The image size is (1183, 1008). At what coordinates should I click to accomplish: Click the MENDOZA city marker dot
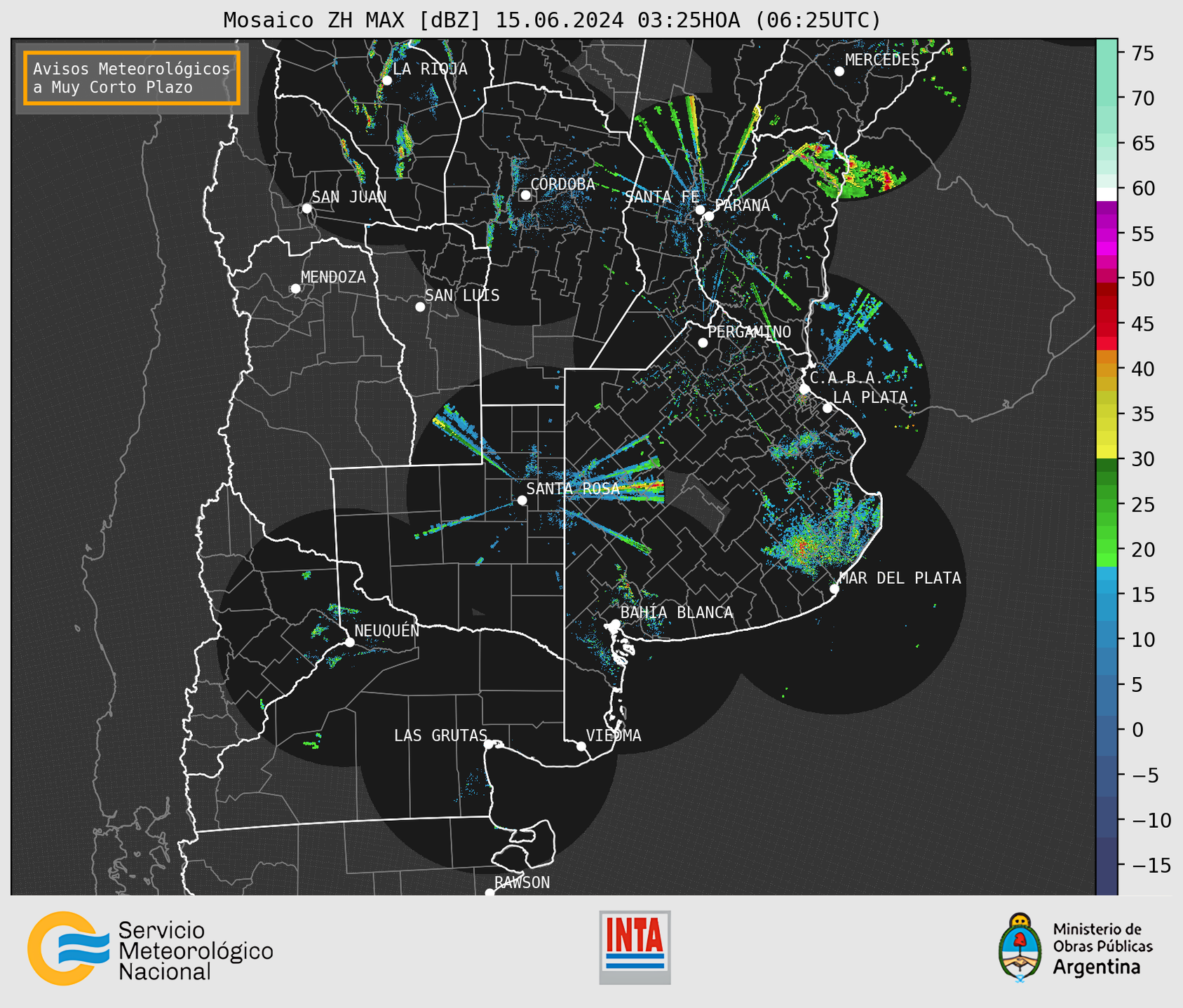tap(295, 289)
